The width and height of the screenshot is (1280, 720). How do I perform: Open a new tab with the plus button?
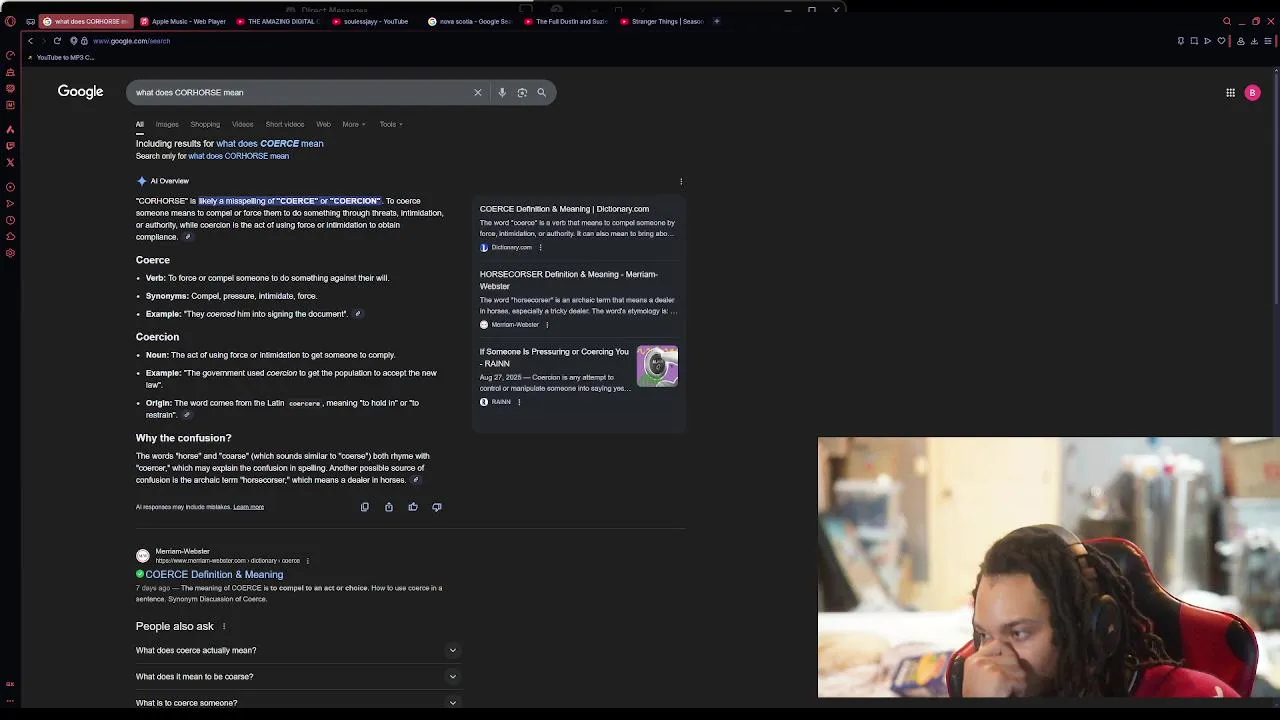coord(716,21)
